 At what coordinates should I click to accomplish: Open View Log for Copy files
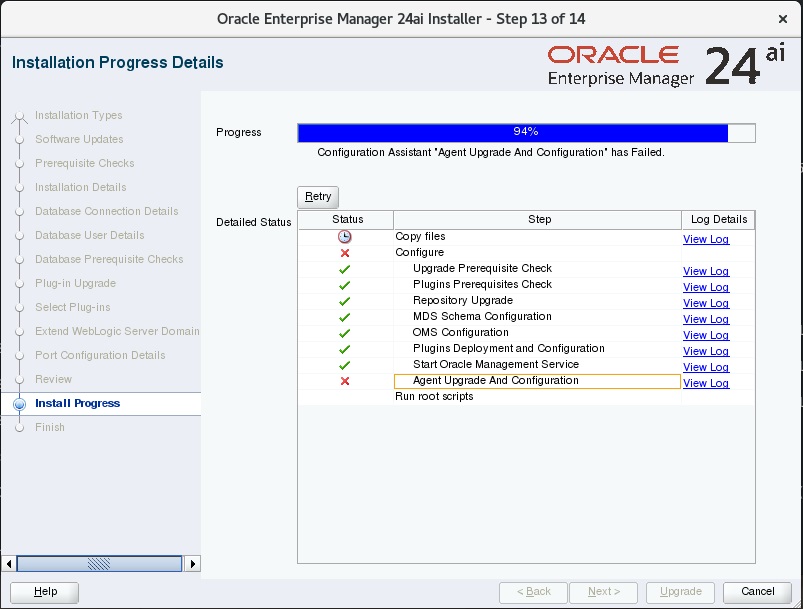[x=706, y=239]
